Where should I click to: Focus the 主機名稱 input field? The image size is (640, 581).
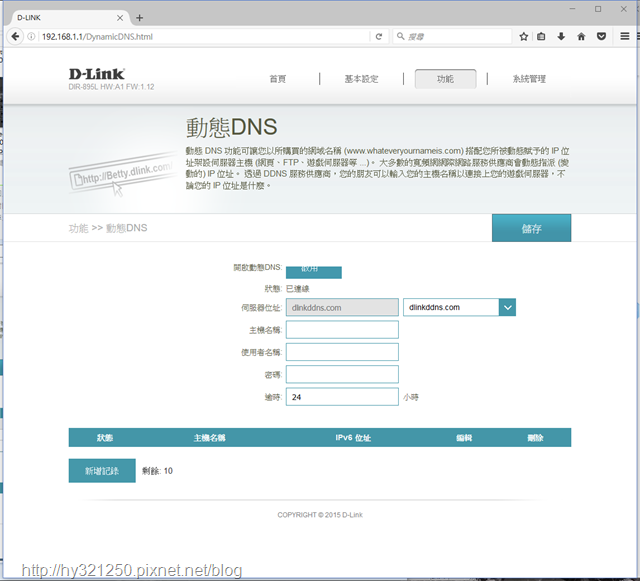(x=342, y=330)
